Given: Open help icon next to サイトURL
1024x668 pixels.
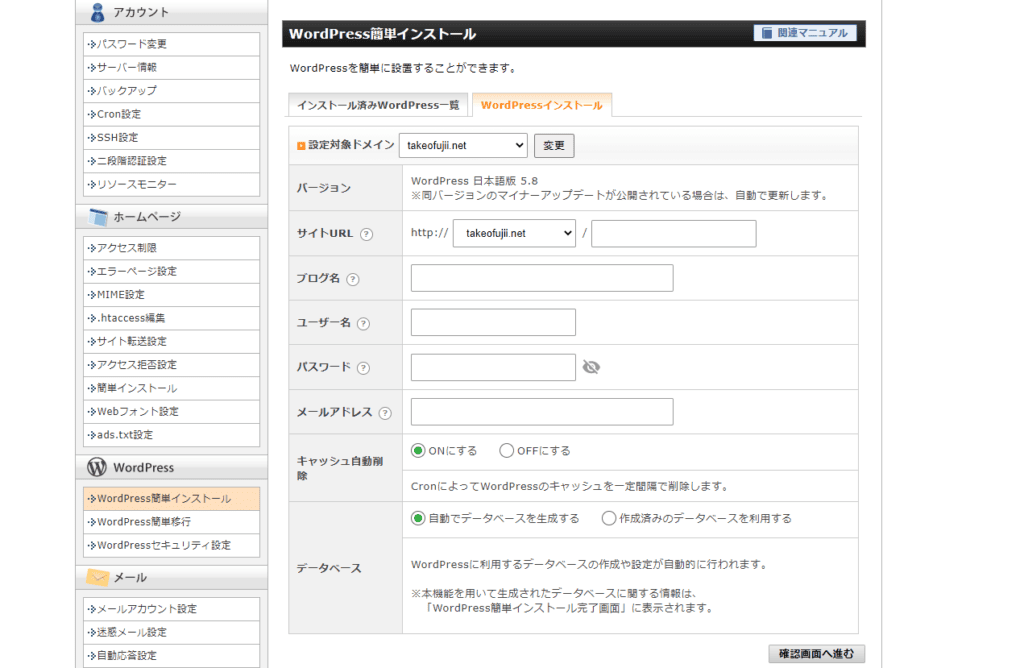Looking at the screenshot, I should point(367,234).
